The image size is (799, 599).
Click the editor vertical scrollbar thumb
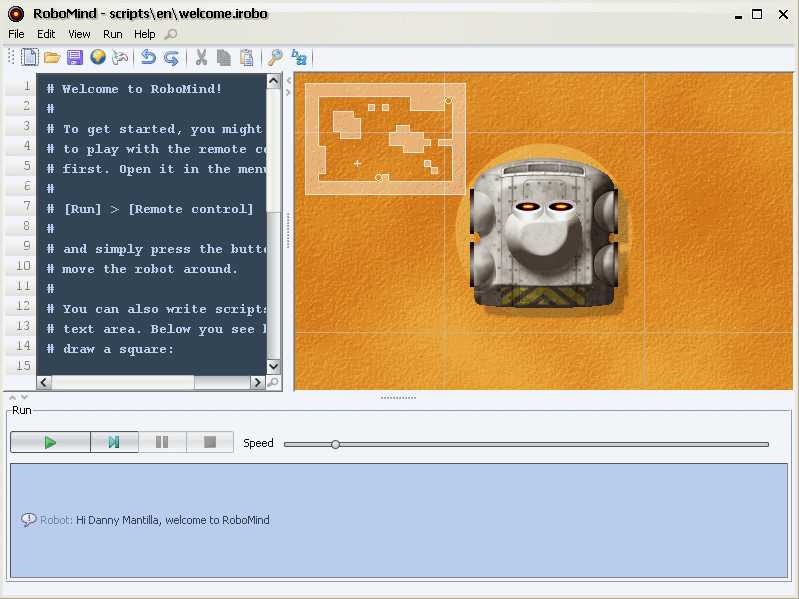coord(274,151)
